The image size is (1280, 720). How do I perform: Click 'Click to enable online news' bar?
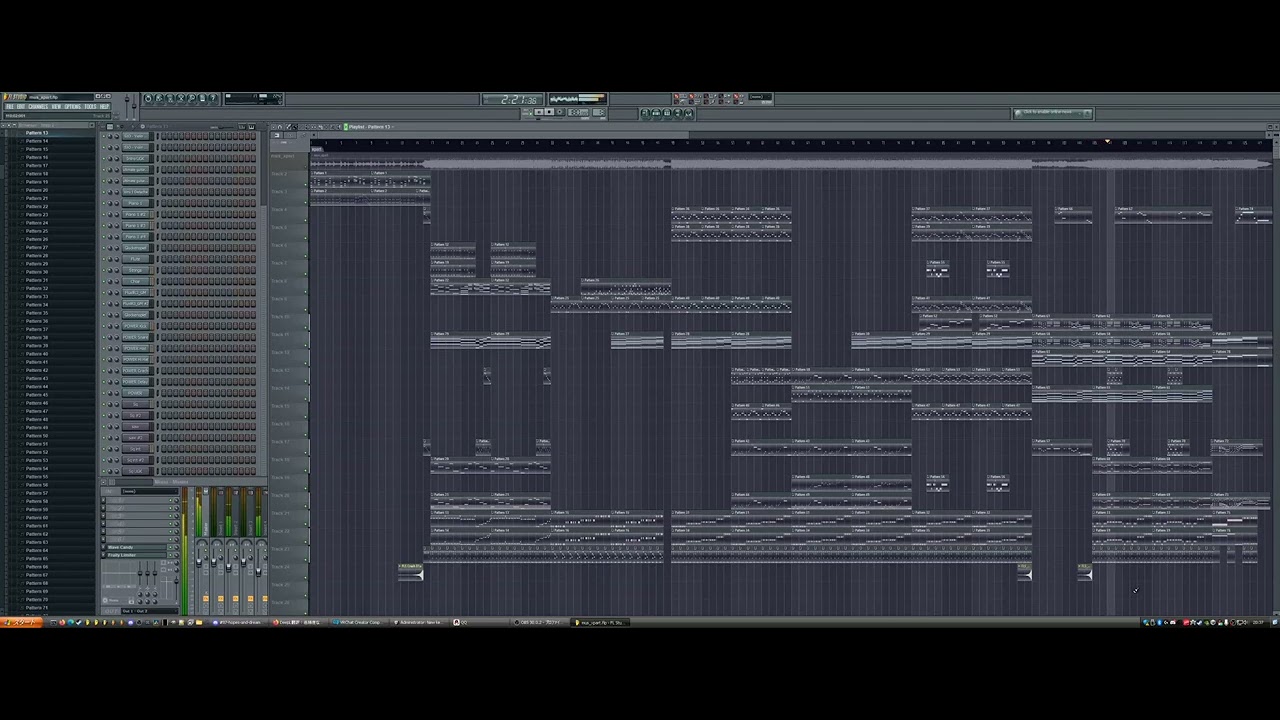(x=1052, y=112)
